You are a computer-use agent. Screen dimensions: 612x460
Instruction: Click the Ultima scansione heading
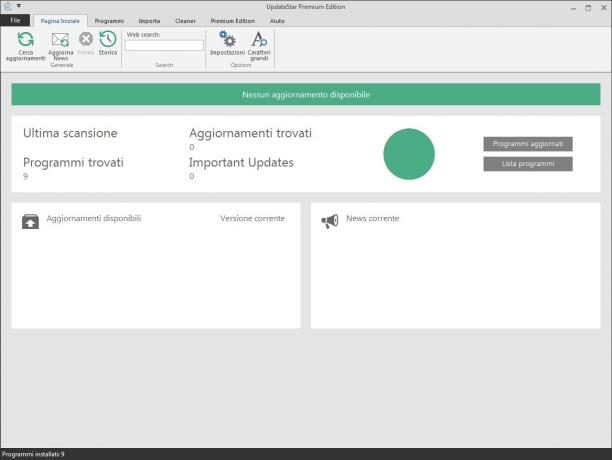pos(70,133)
